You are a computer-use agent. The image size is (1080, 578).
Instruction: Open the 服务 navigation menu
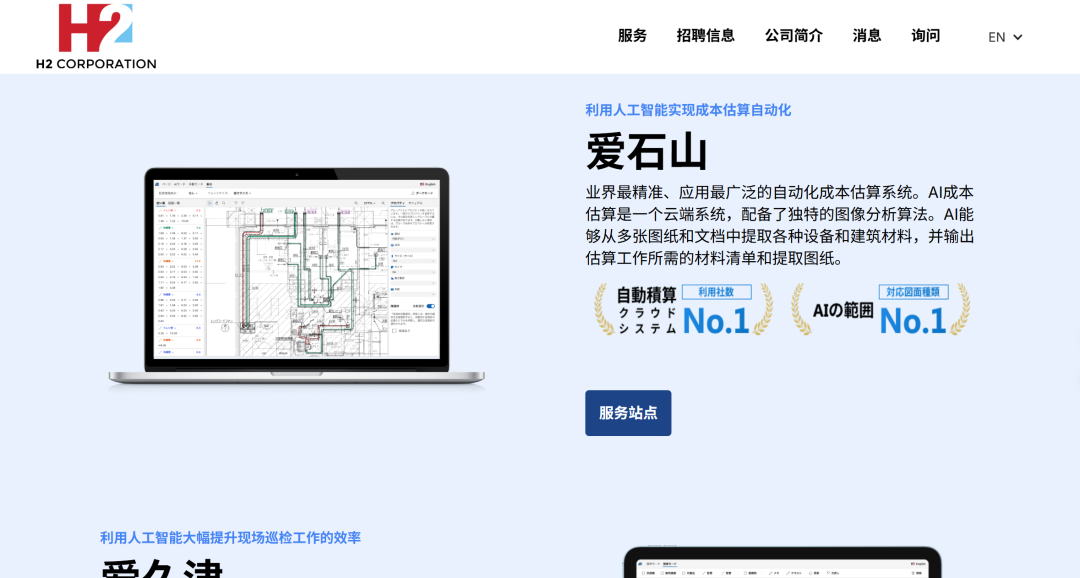(x=632, y=35)
